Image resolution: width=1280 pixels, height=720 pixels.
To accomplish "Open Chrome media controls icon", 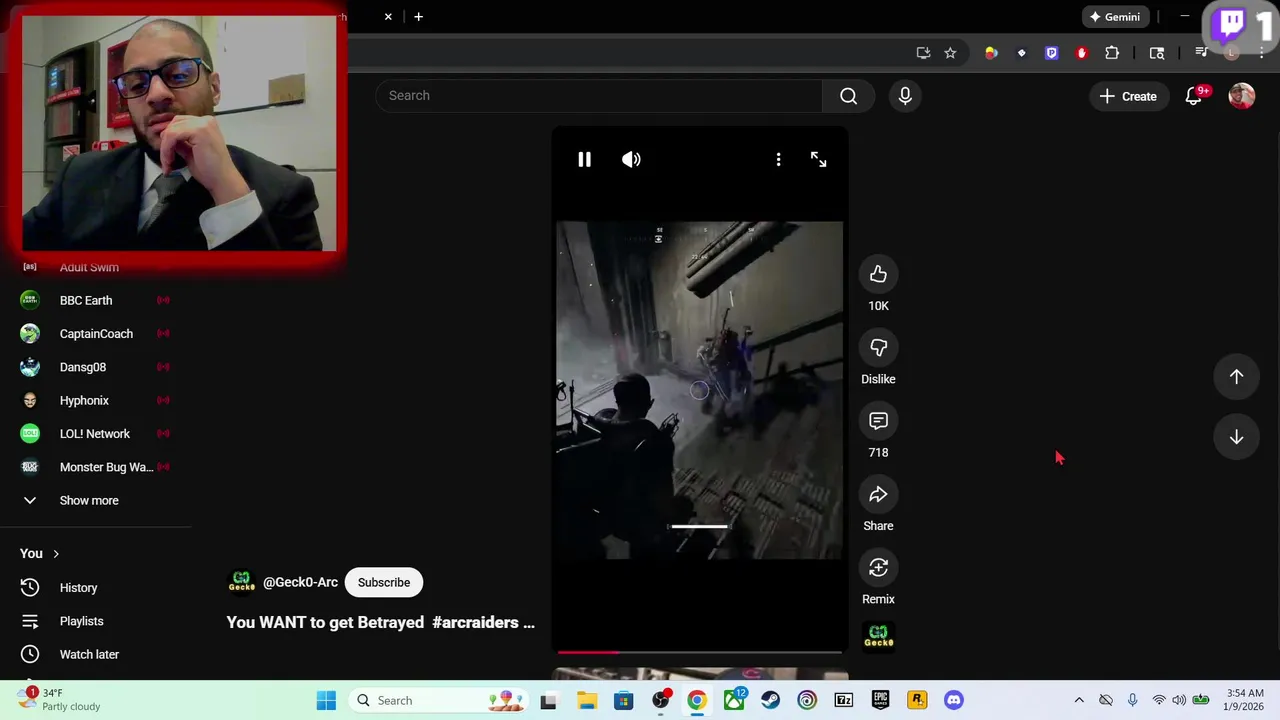I will pos(1201,53).
